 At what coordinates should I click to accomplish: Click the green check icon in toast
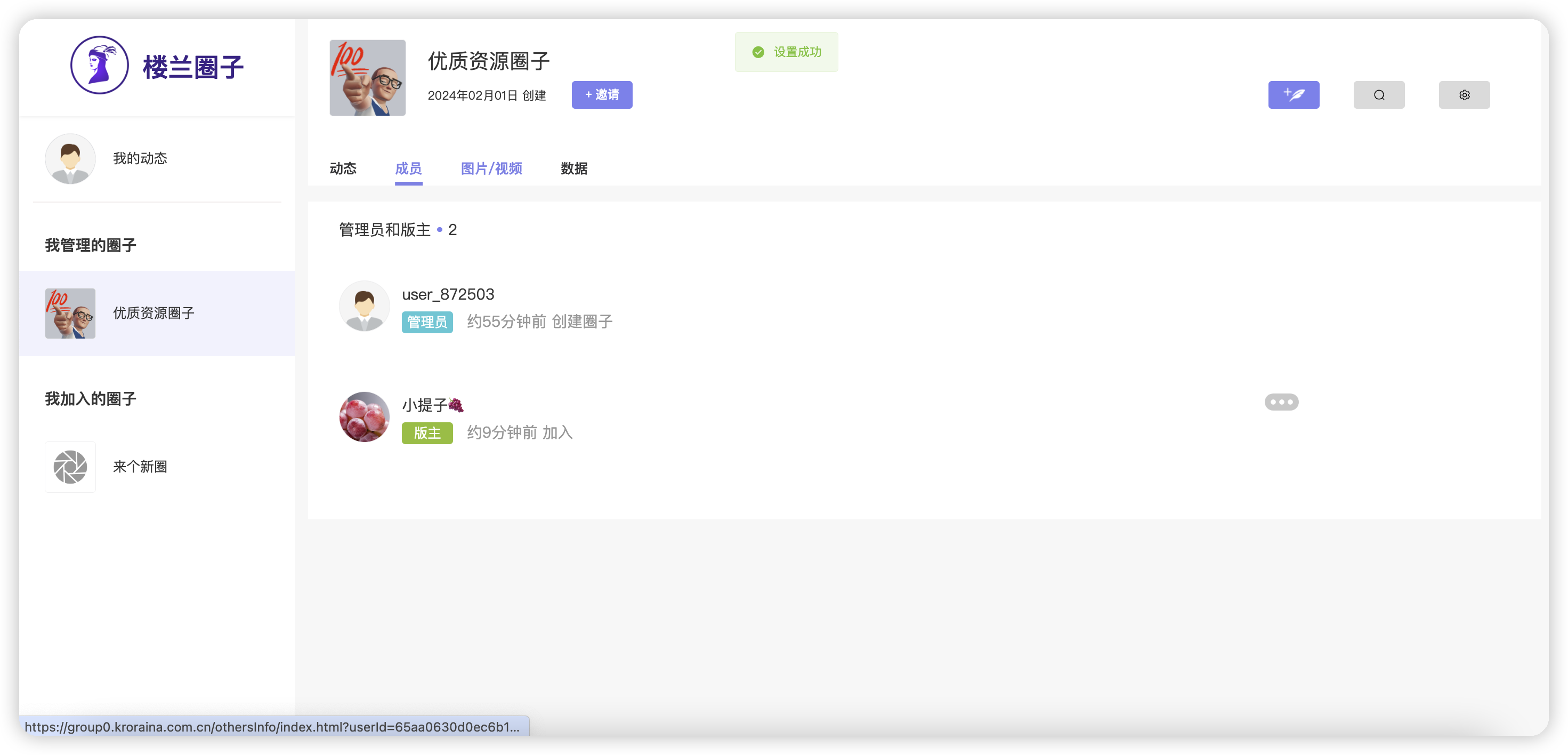758,52
